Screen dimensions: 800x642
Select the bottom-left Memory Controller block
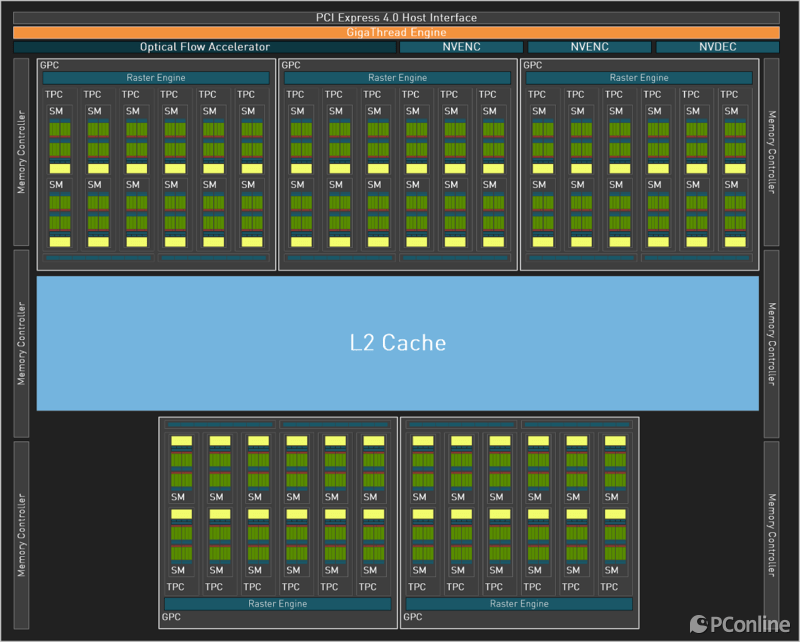(21, 535)
